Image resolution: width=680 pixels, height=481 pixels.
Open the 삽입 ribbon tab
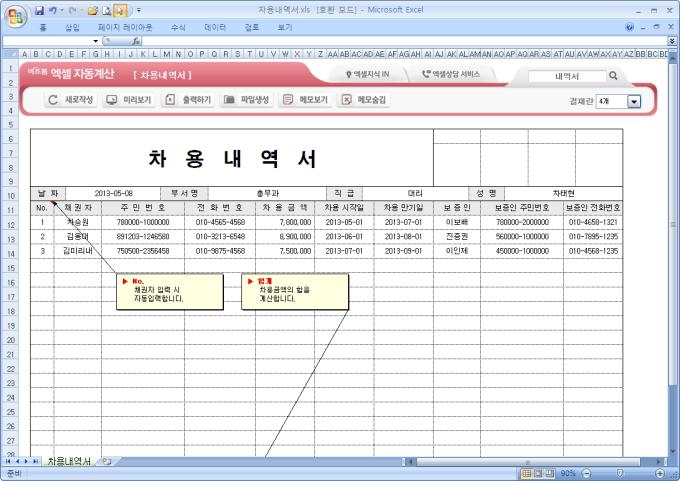pyautogui.click(x=72, y=27)
